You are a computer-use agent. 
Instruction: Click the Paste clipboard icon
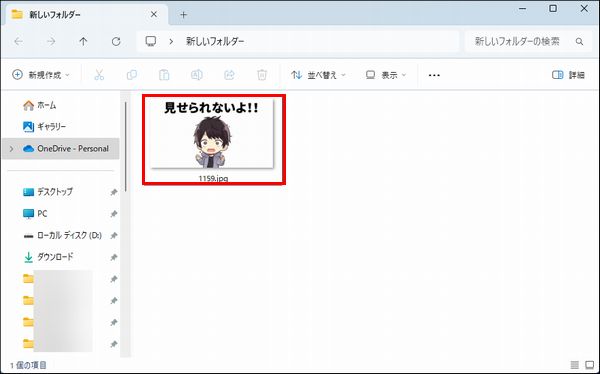click(164, 75)
